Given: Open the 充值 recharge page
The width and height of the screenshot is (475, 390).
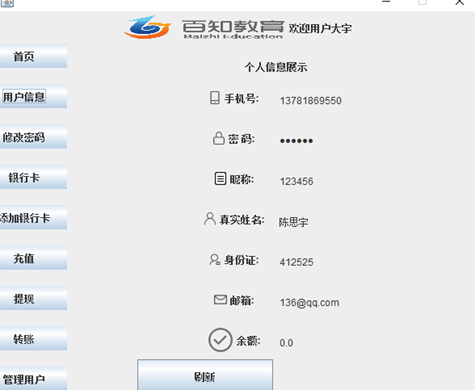Looking at the screenshot, I should [x=33, y=258].
